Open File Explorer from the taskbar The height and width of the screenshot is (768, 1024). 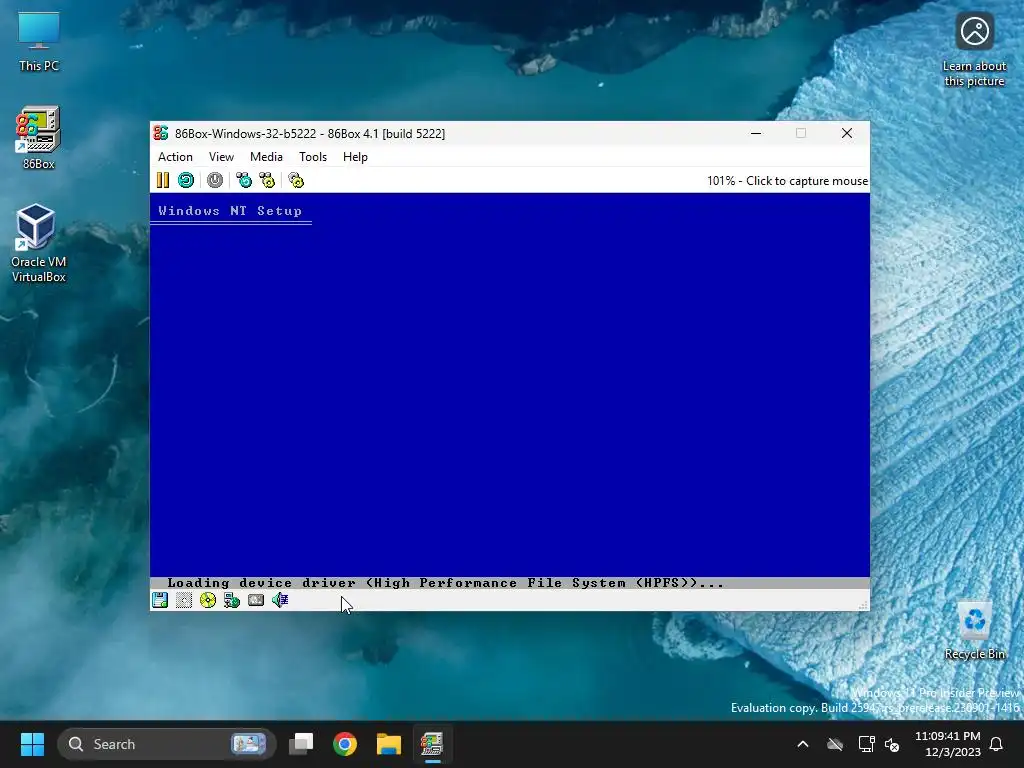[389, 744]
